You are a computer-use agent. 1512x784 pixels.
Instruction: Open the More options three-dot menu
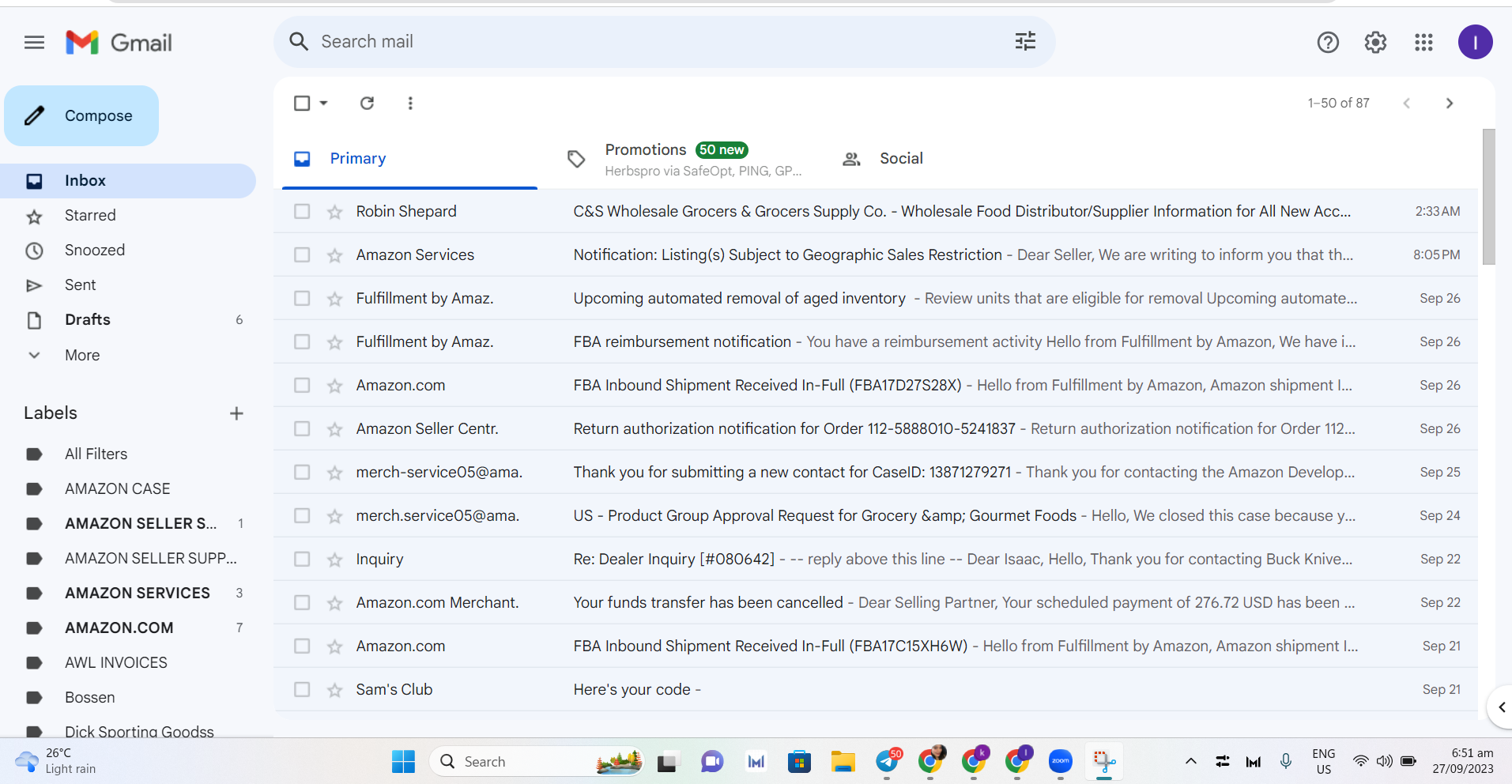(410, 103)
